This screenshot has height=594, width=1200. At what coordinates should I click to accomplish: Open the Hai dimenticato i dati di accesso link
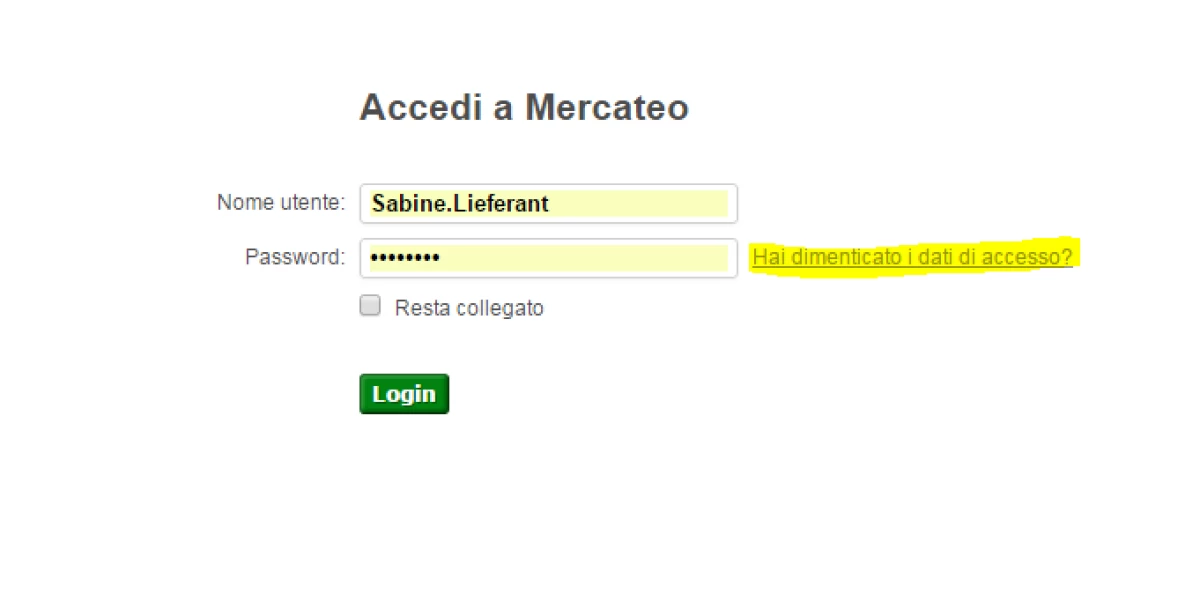pos(912,257)
